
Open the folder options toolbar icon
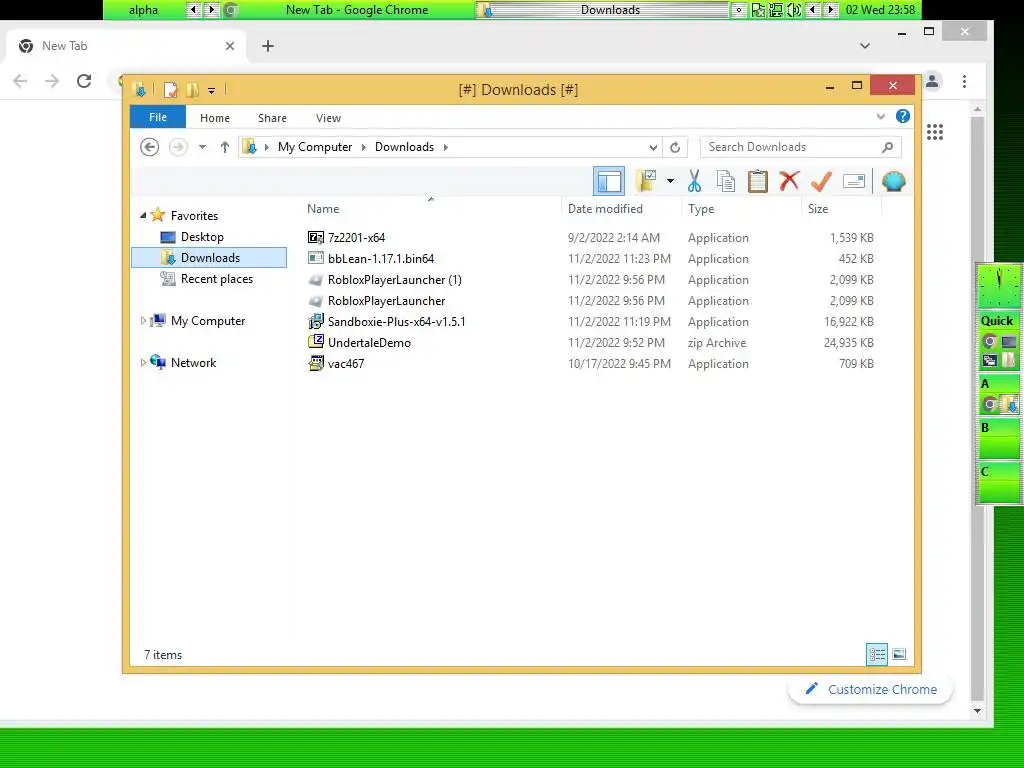pyautogui.click(x=647, y=181)
